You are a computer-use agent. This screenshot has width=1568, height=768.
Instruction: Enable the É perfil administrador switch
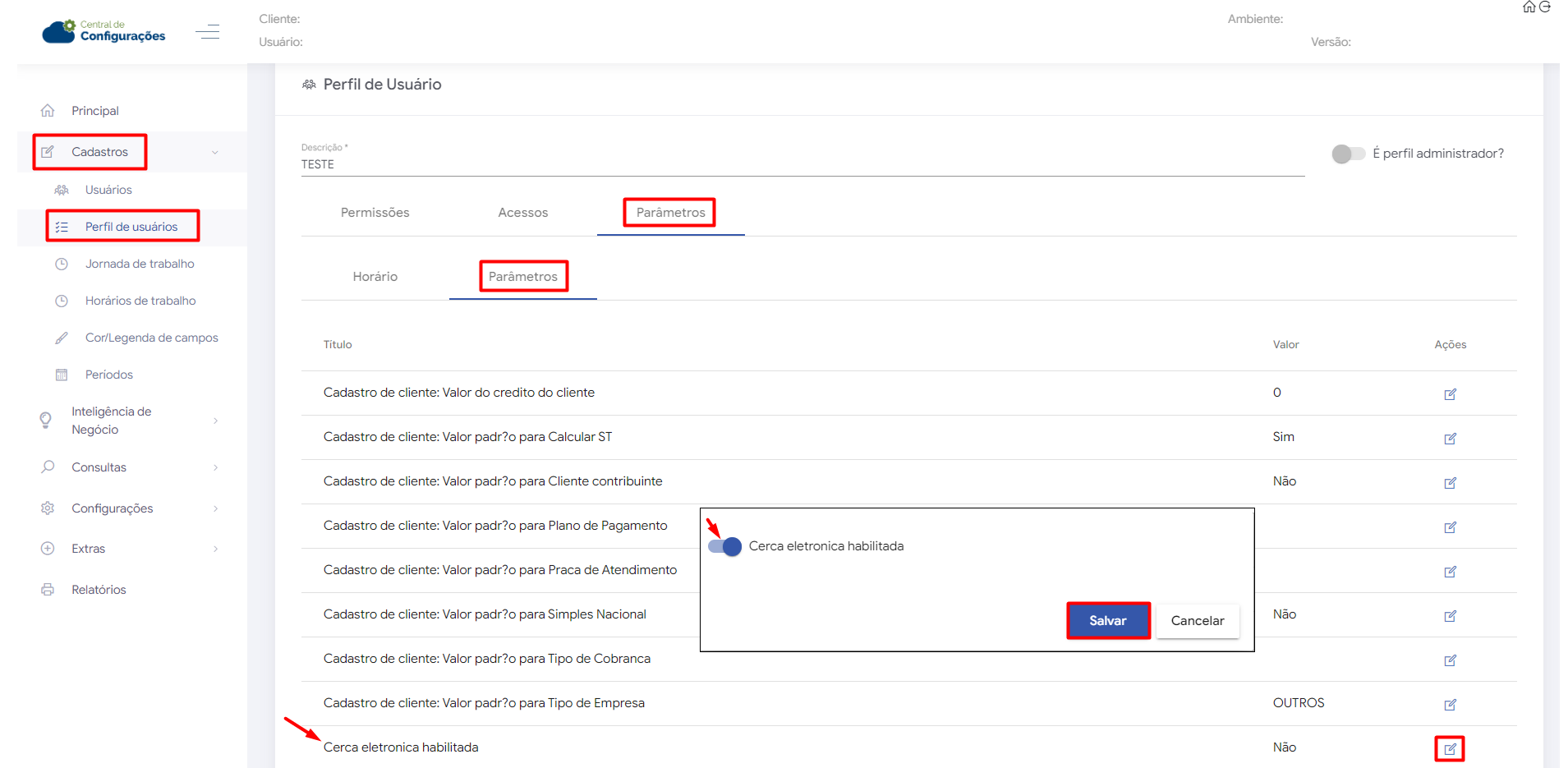pos(1347,154)
